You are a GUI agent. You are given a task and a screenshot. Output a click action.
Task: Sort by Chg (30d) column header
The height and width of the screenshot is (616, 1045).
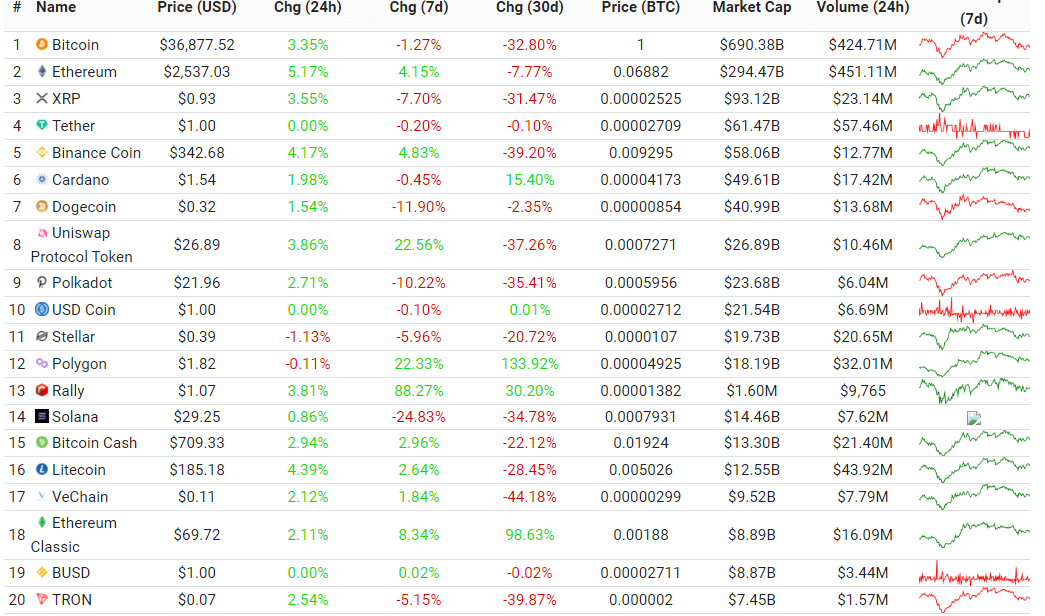coord(530,7)
